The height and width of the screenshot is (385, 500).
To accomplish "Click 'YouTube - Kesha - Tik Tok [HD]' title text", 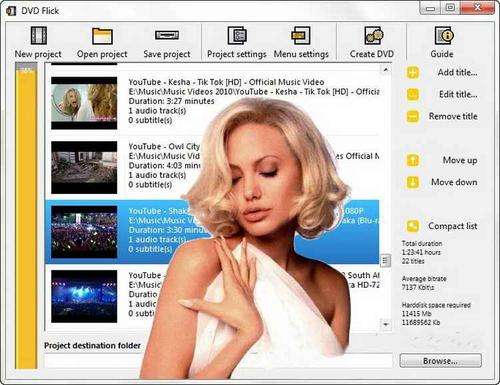I will point(226,82).
